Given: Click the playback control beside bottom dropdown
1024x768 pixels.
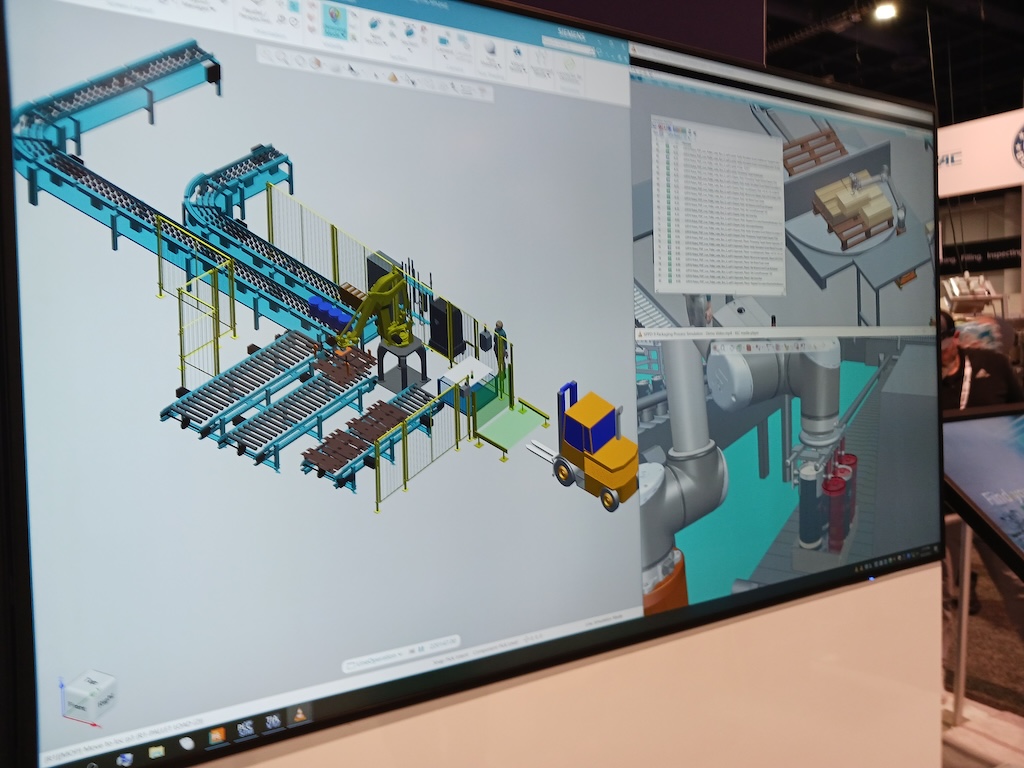Looking at the screenshot, I should 416,650.
